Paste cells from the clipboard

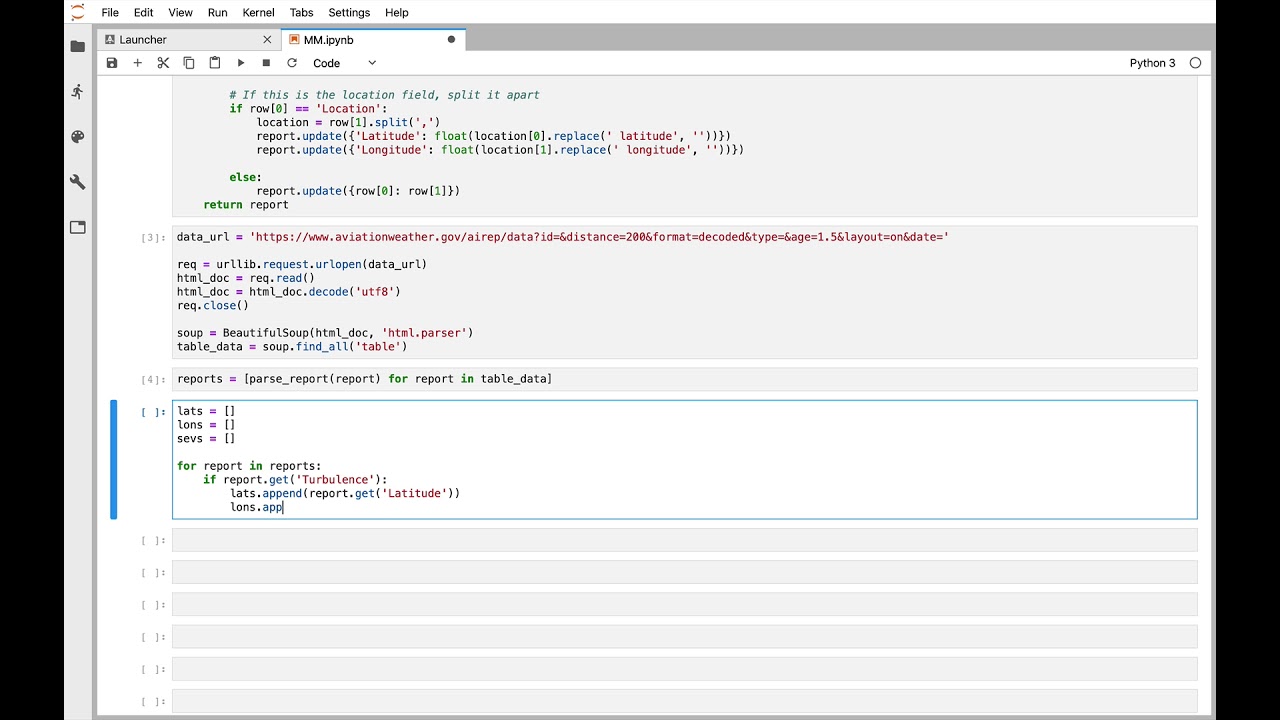coord(215,63)
